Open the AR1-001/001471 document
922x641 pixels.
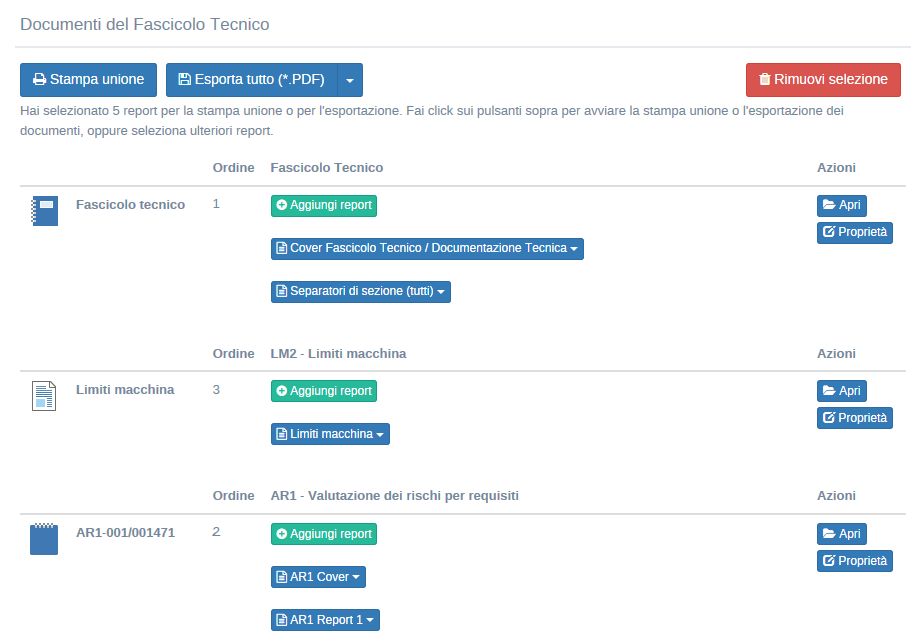841,534
